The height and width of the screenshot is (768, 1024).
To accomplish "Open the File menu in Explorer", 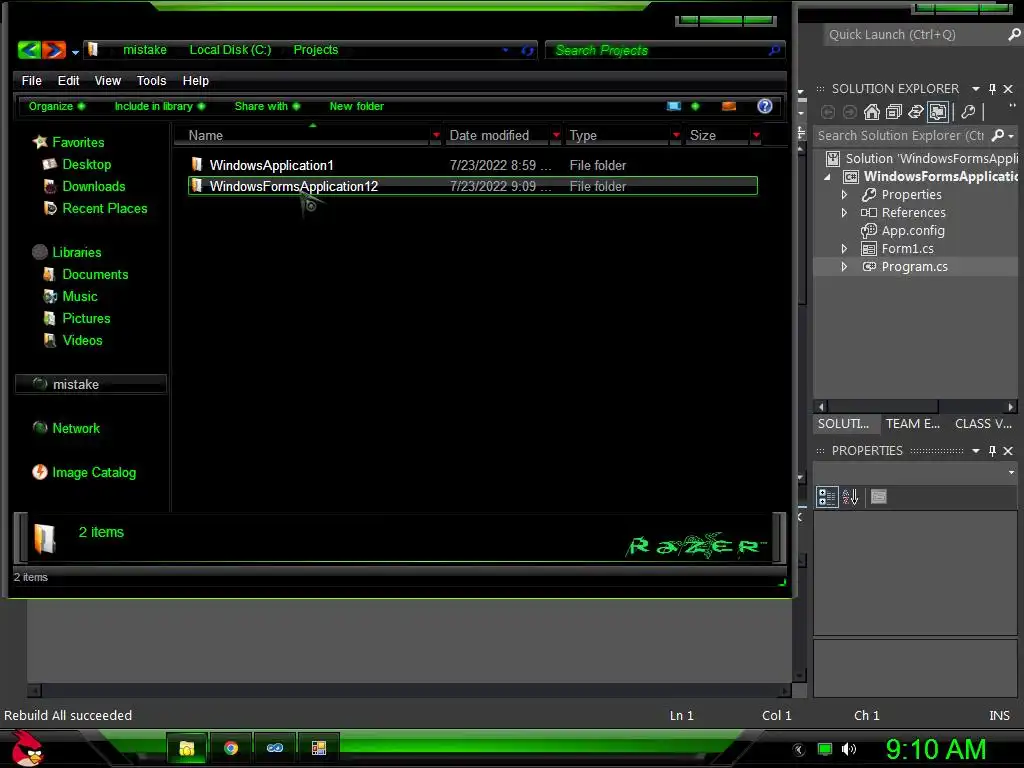I will (x=31, y=81).
